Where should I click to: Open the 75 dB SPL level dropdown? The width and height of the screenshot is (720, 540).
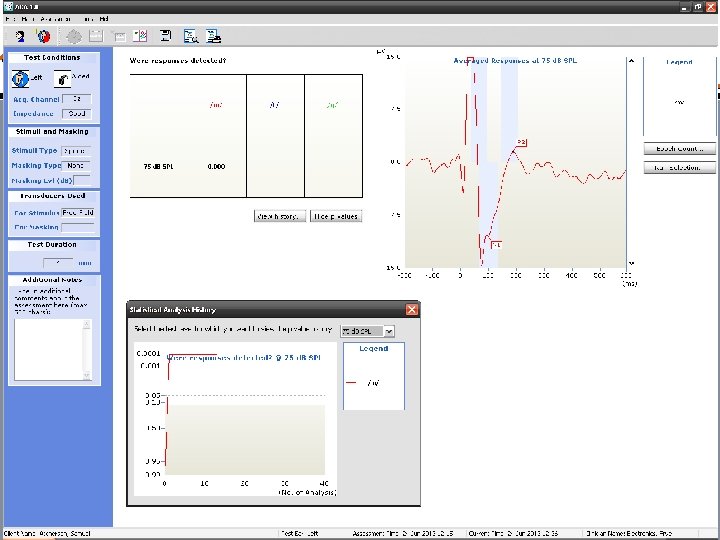click(389, 331)
